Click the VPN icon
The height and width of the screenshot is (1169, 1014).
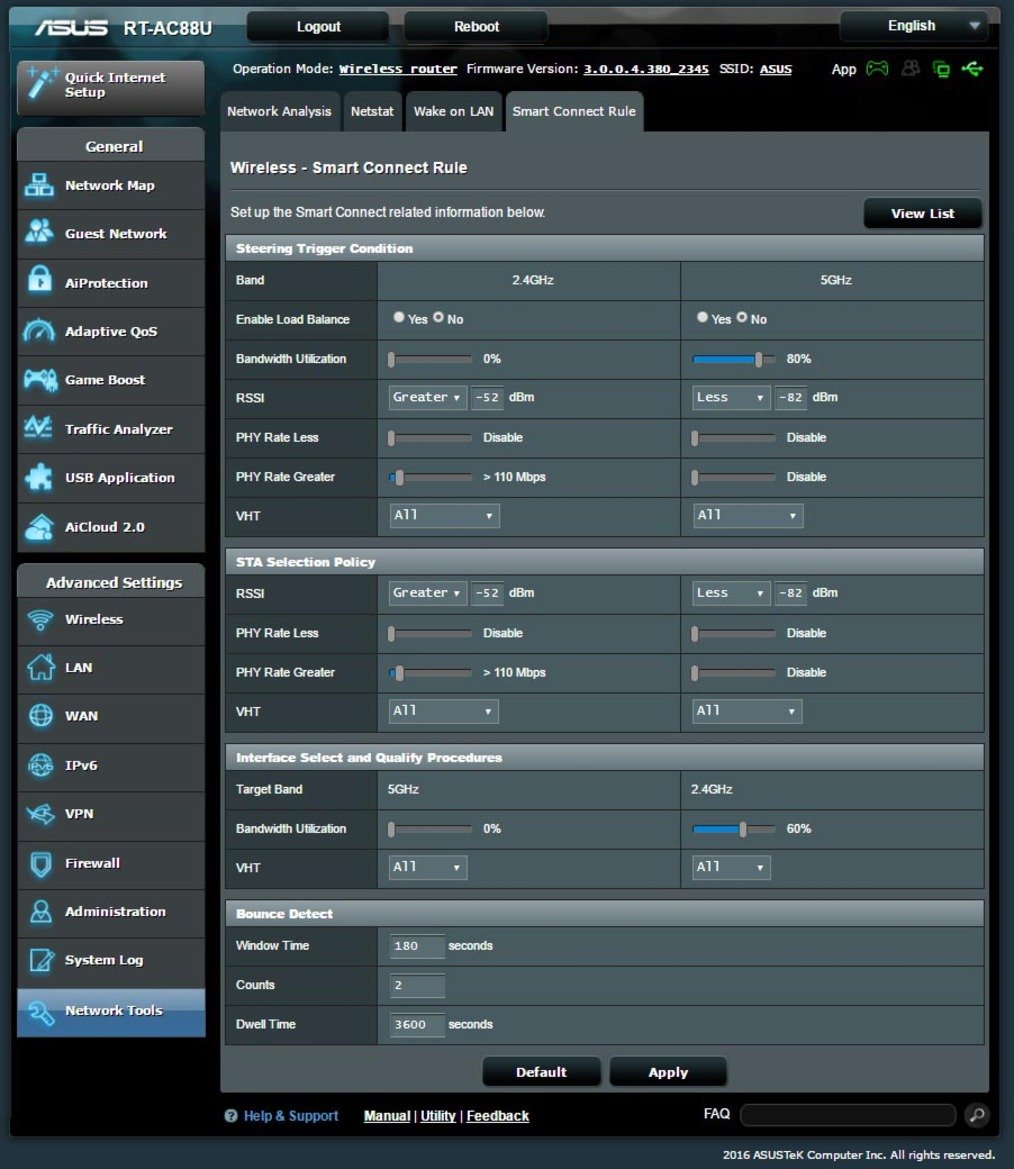(x=40, y=813)
